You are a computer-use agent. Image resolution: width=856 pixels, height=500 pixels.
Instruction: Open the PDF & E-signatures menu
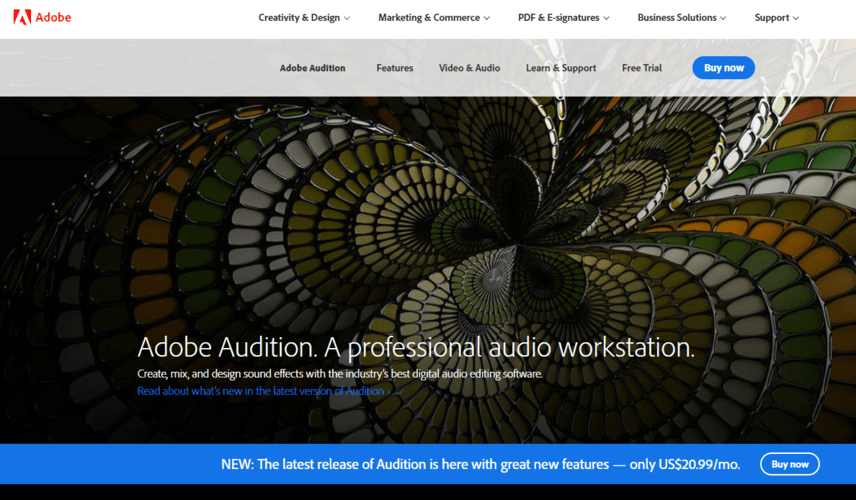coord(563,17)
